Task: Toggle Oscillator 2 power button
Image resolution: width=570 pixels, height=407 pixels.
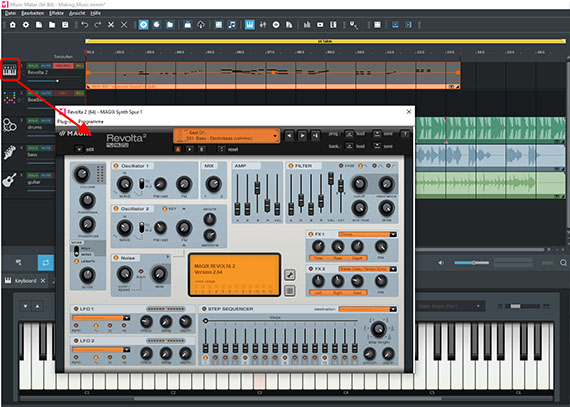Action: click(116, 209)
